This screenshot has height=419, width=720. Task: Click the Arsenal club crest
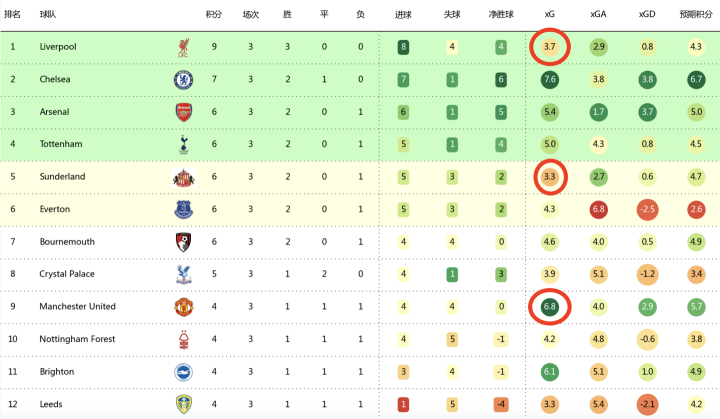pos(184,112)
